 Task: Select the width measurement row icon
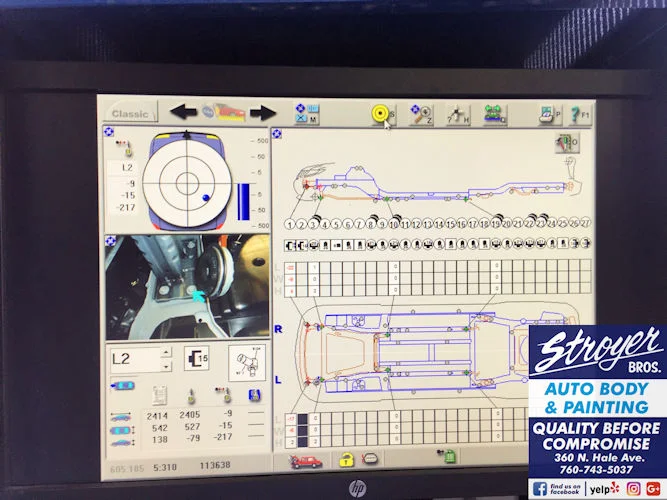(x=123, y=430)
